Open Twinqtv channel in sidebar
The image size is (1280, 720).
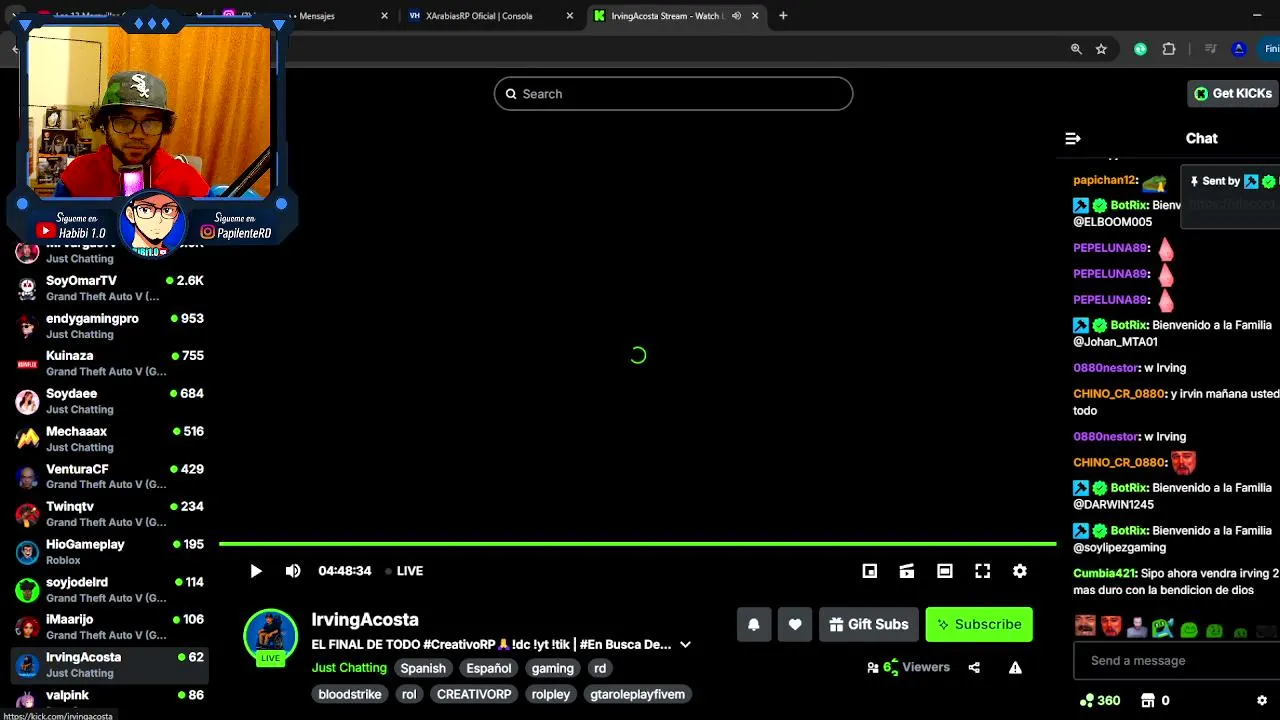[110, 514]
